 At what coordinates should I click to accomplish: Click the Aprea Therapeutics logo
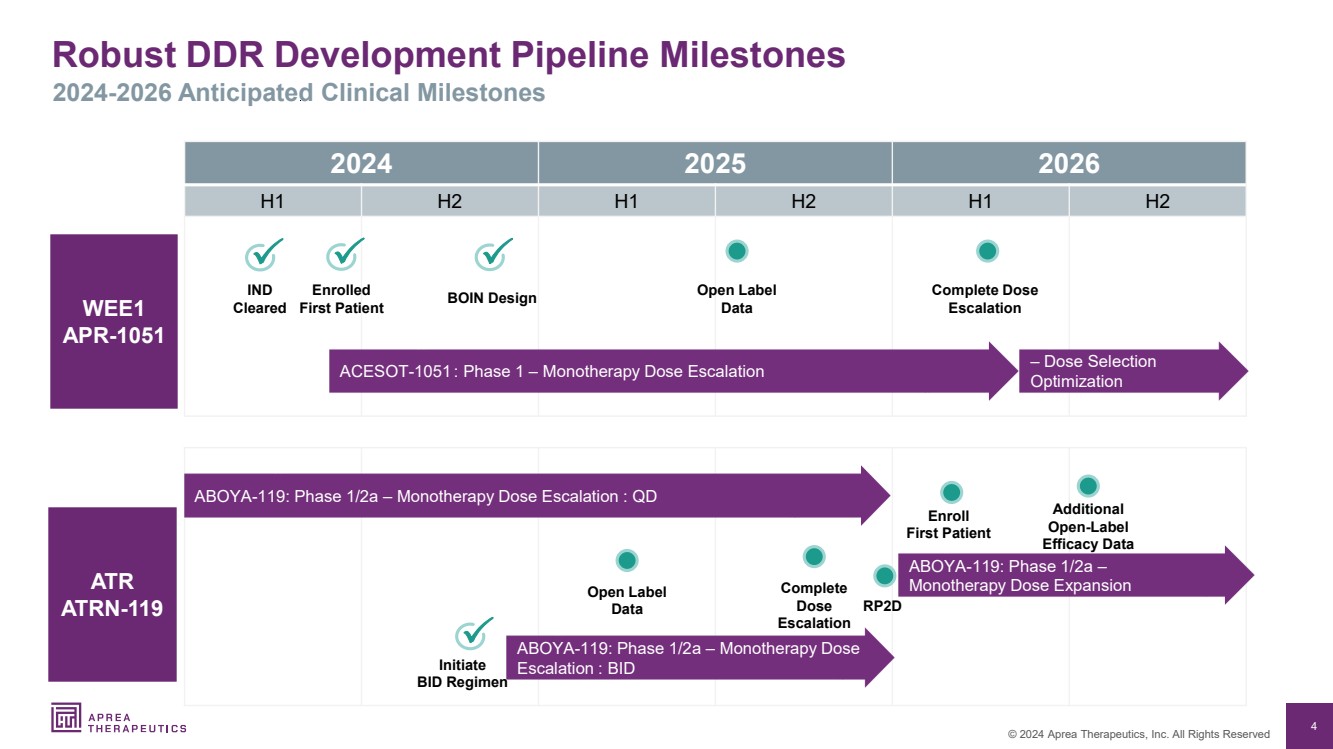pos(119,718)
